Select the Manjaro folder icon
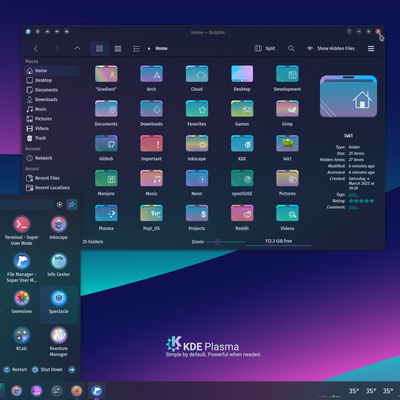This screenshot has height=400, width=400. [x=106, y=178]
